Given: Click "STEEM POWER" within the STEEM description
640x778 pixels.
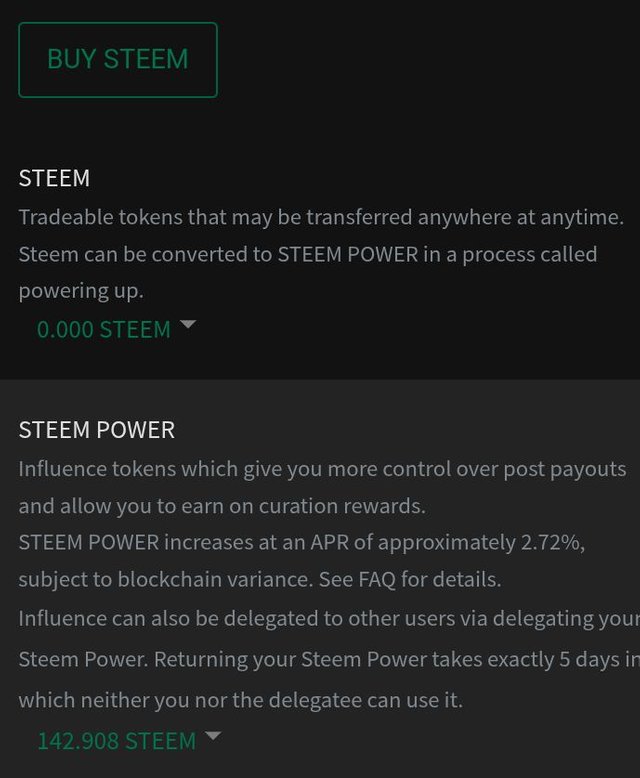Looking at the screenshot, I should click(x=348, y=254).
